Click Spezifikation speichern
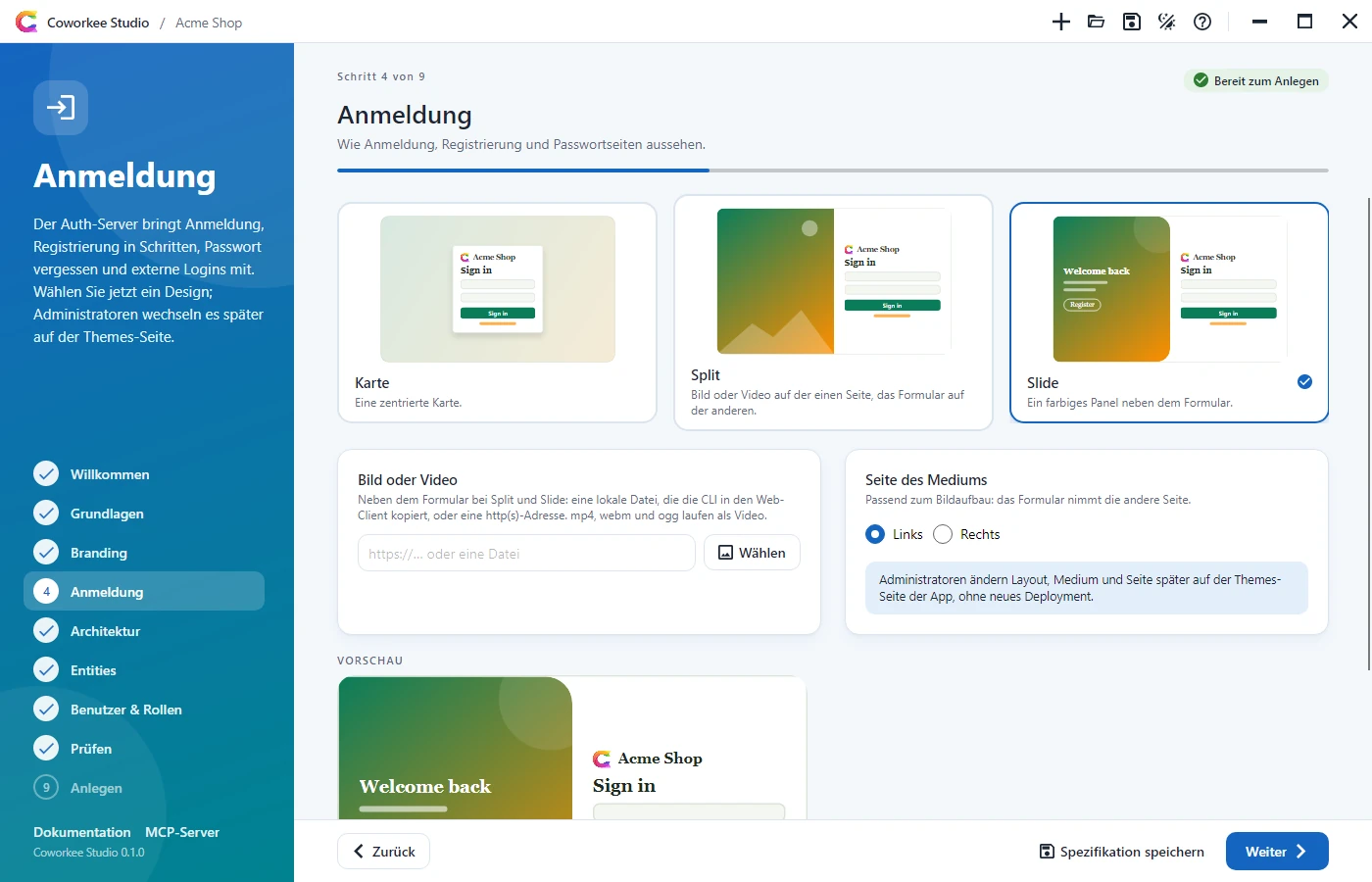 pos(1121,852)
